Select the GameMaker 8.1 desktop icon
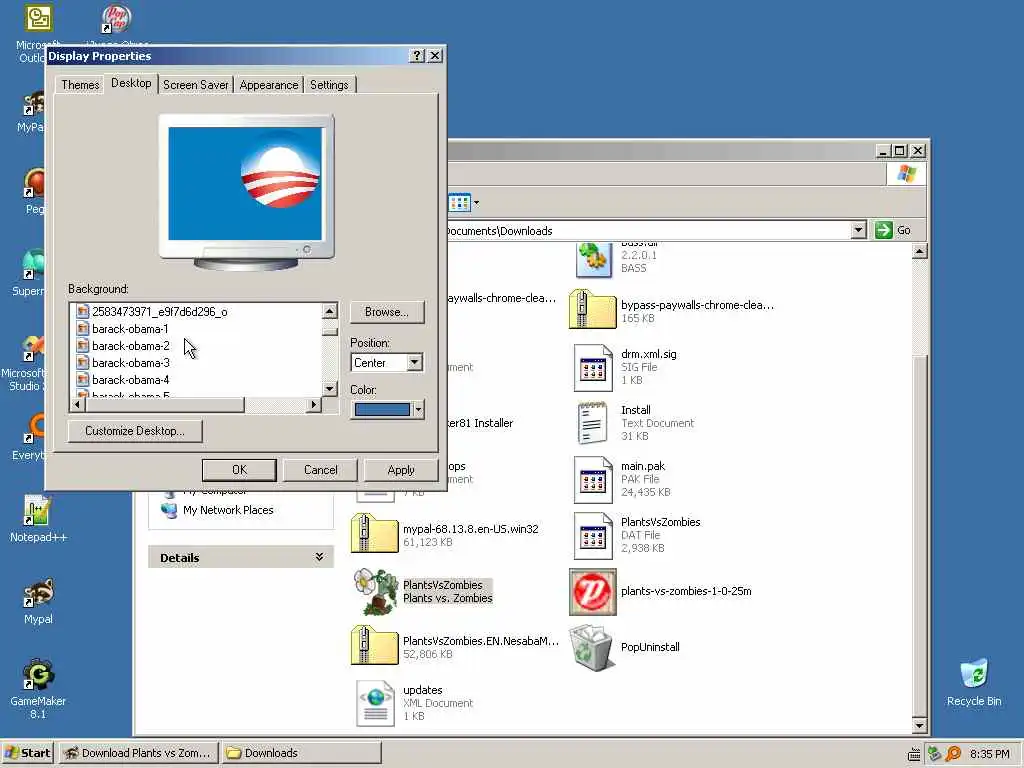Screen dimensions: 1024x768 tap(38, 675)
